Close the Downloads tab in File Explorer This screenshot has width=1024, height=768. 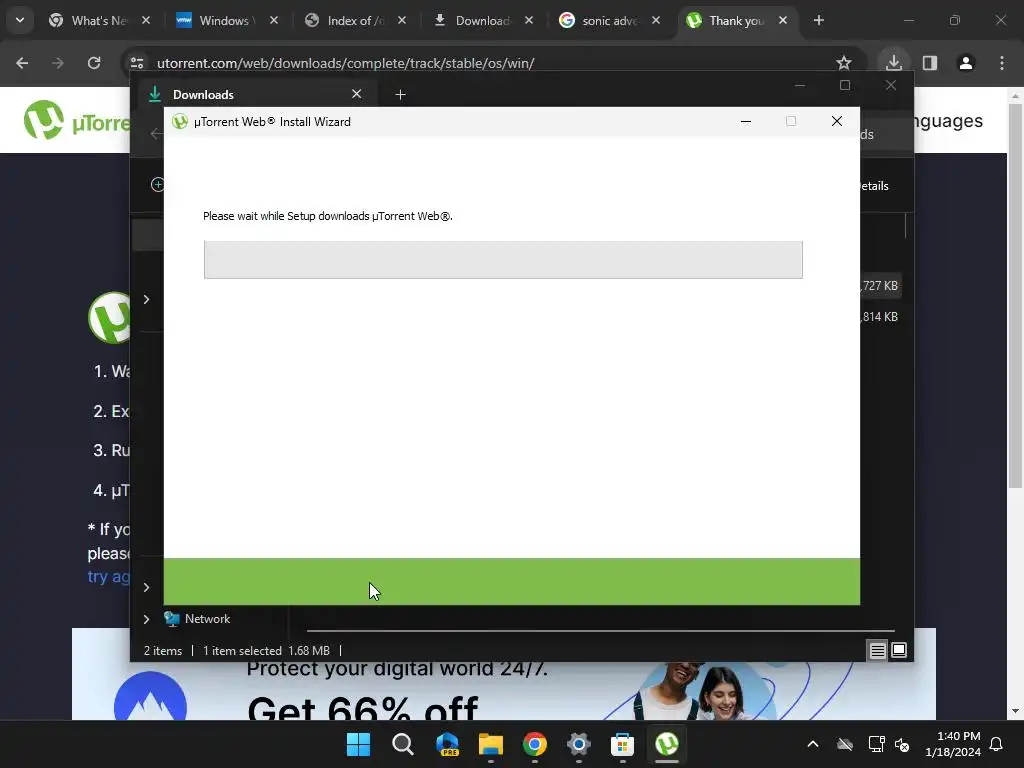coord(357,94)
